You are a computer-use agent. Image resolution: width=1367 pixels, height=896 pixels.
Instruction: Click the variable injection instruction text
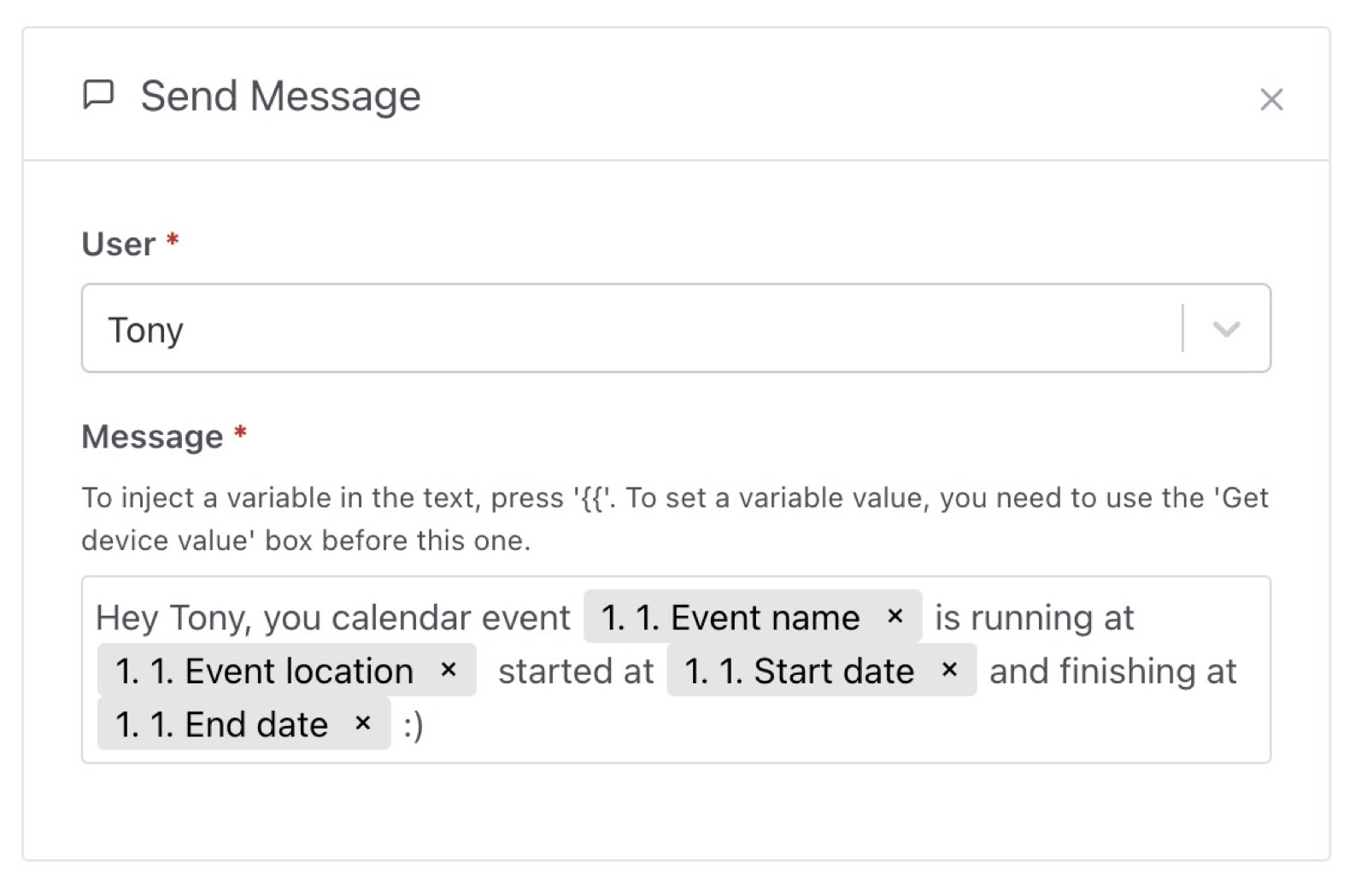tap(673, 517)
